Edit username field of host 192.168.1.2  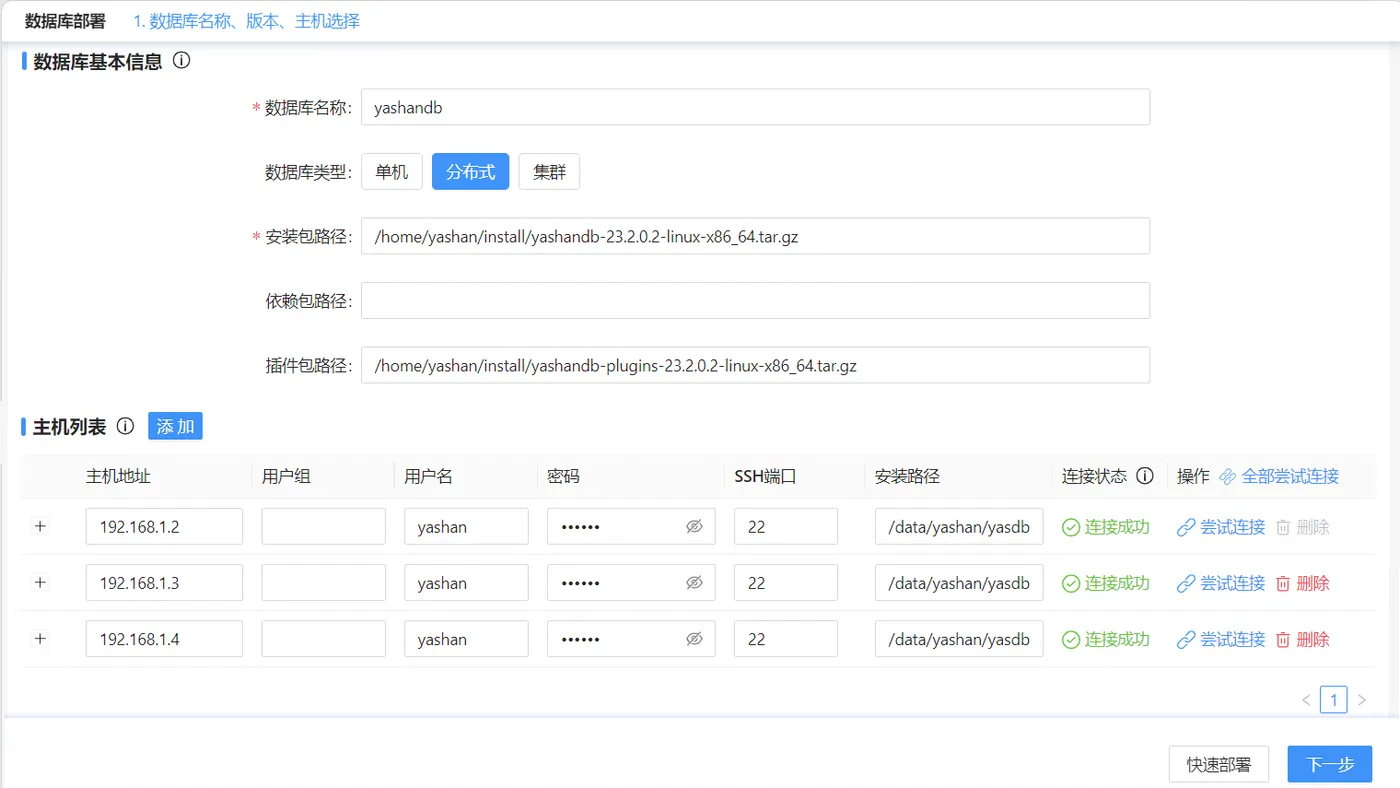[x=466, y=527]
